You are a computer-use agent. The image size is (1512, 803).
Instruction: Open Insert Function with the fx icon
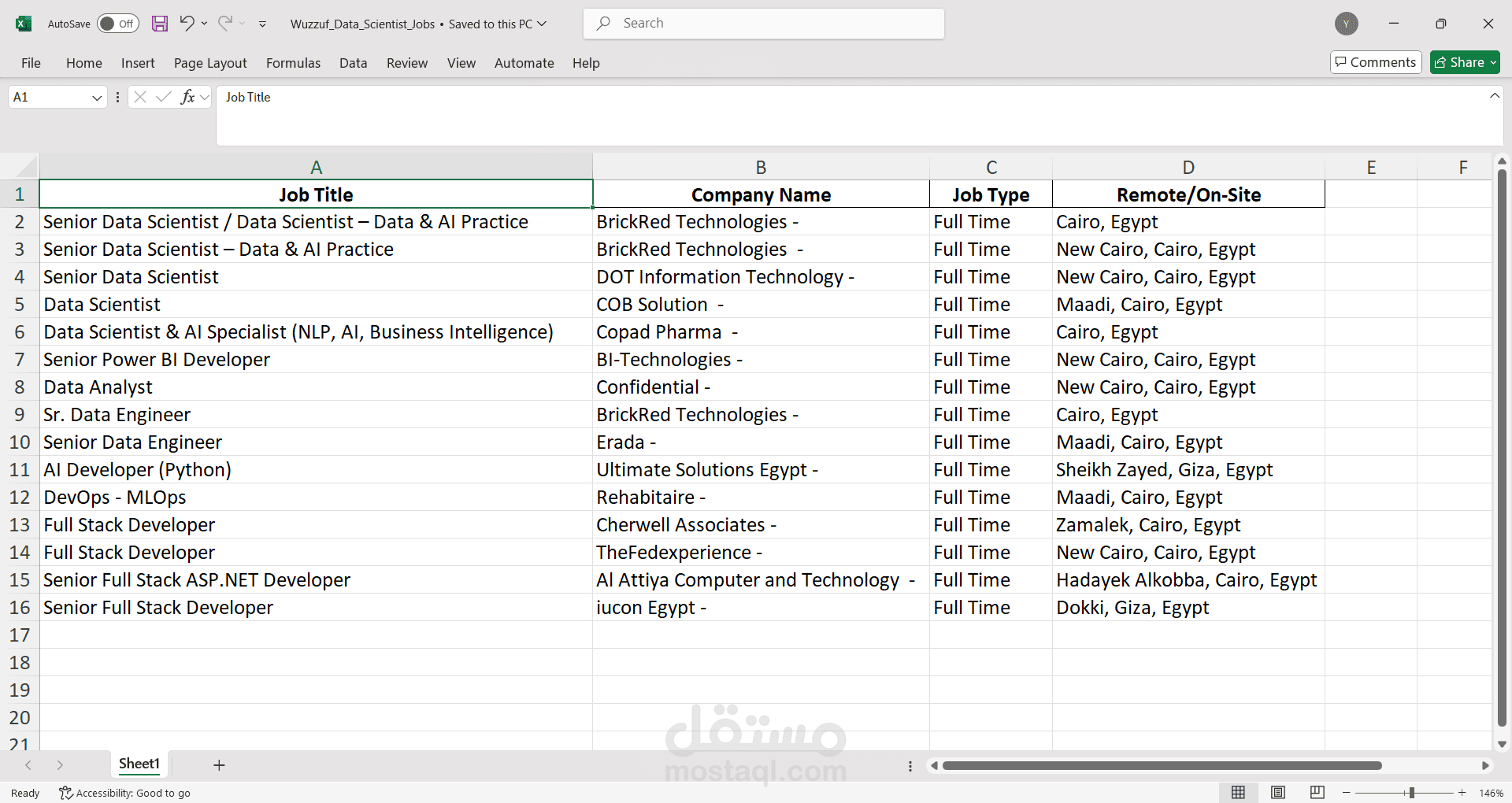coord(187,97)
